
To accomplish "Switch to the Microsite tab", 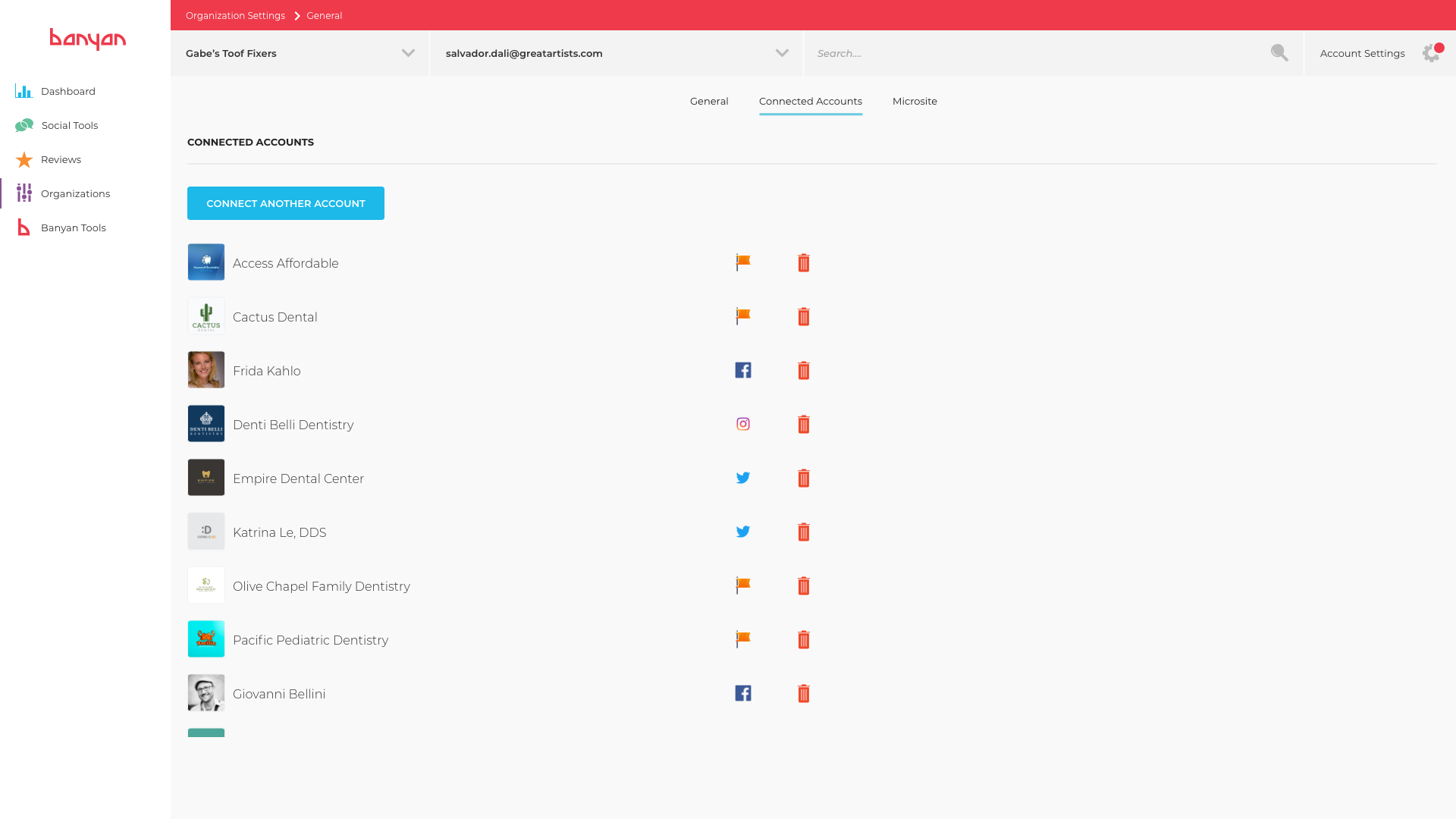I will 915,102.
